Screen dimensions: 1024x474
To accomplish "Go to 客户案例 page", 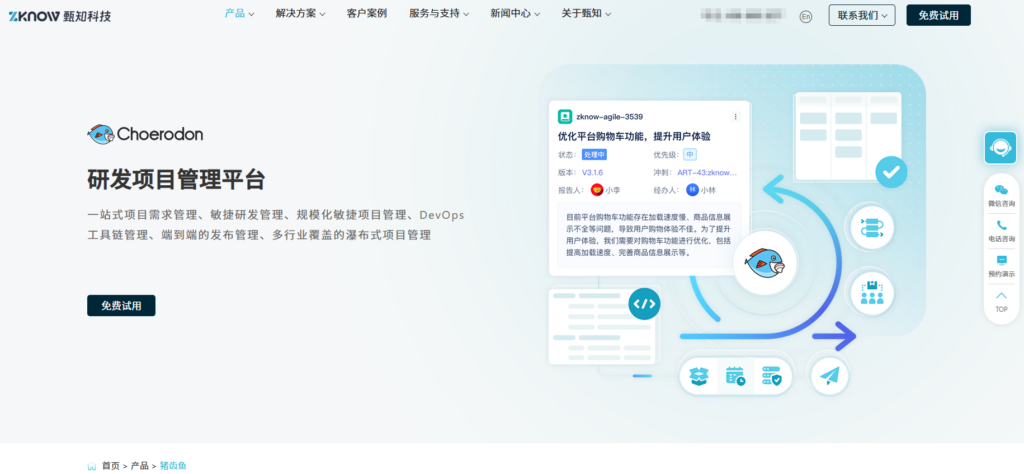I will tap(366, 14).
